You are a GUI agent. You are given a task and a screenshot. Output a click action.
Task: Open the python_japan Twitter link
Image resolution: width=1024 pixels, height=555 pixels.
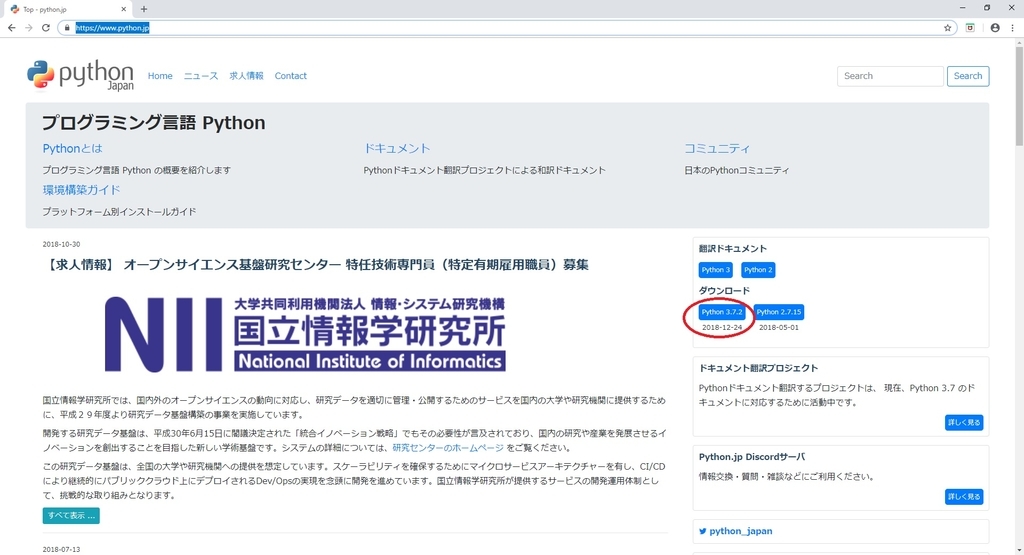point(741,531)
